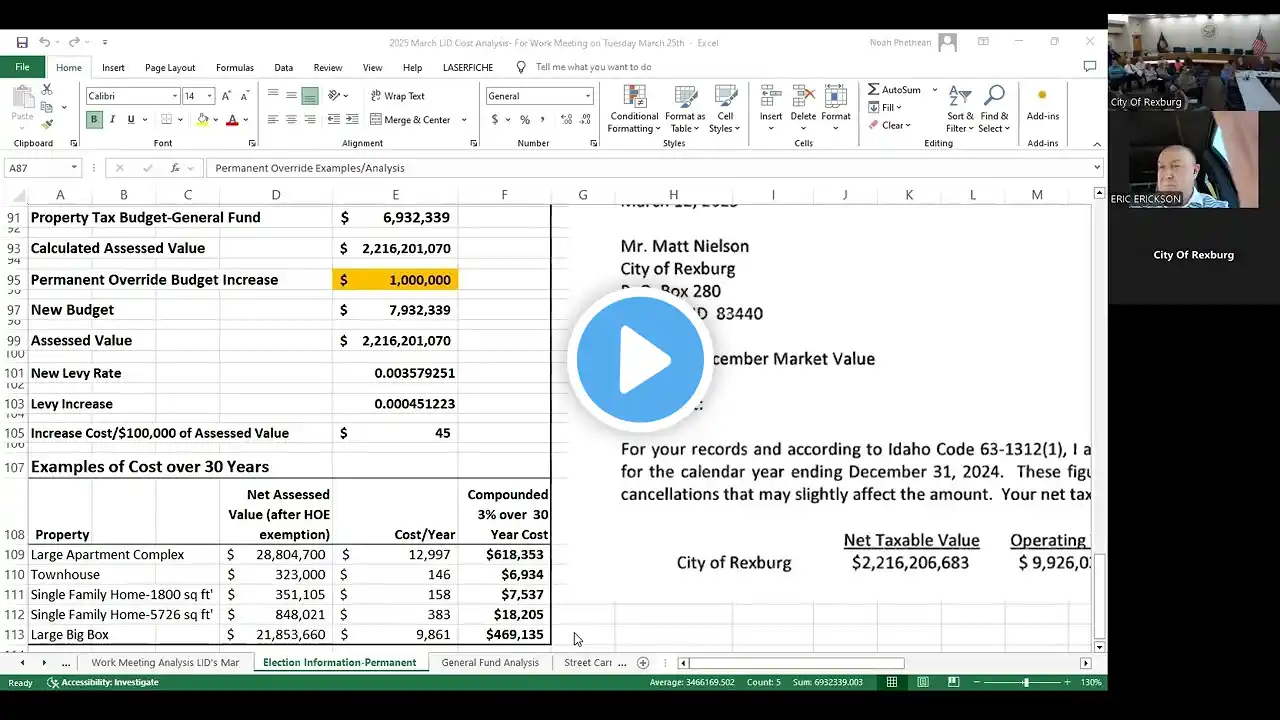Toggle Bold formatting
The height and width of the screenshot is (720, 1280).
(x=94, y=119)
